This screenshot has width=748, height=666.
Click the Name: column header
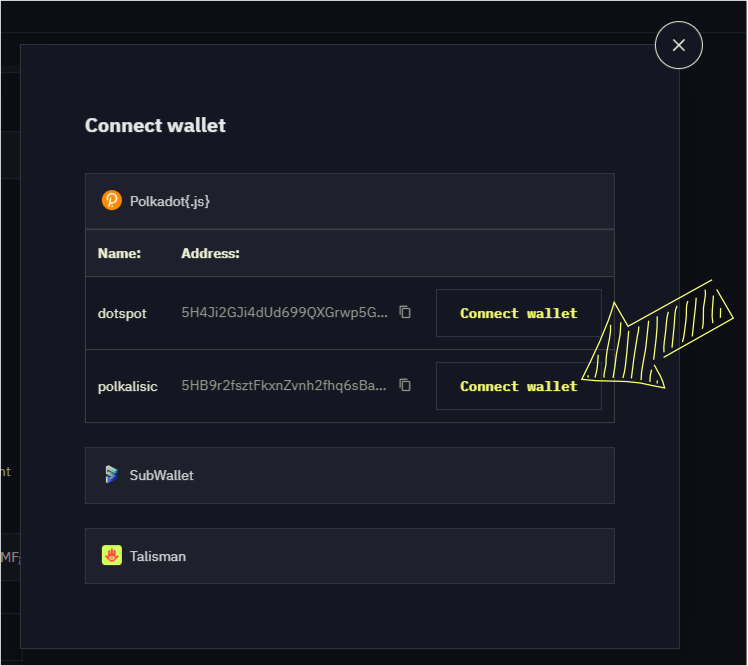pyautogui.click(x=119, y=253)
